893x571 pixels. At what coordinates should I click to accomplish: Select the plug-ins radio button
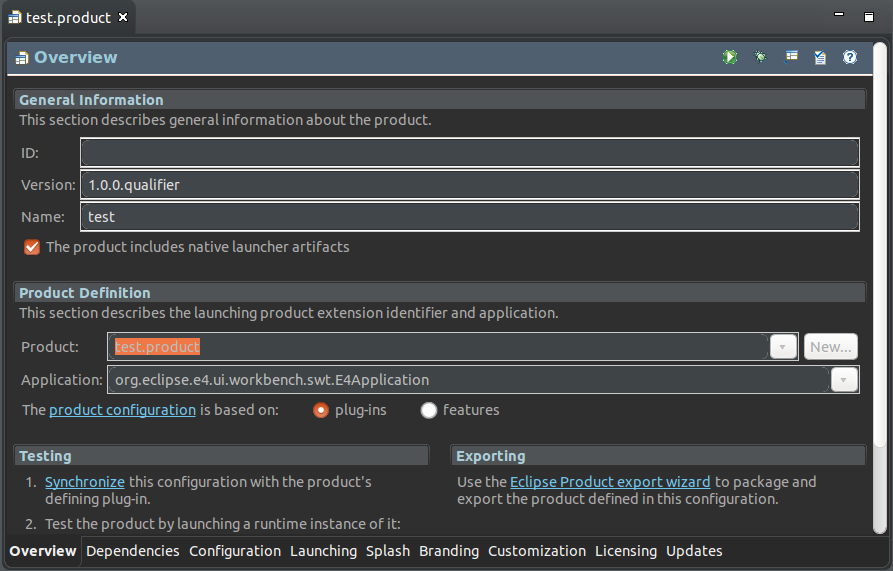[321, 410]
